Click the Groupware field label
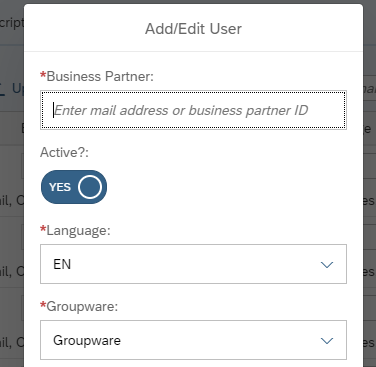376x367 pixels. [79, 306]
